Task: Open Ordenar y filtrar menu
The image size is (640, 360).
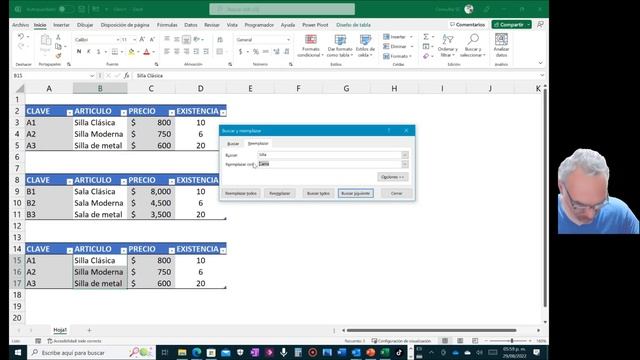Action: pyautogui.click(x=448, y=46)
